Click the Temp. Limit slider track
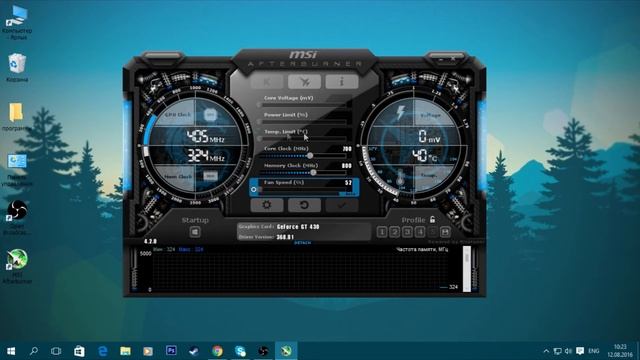 click(x=302, y=139)
